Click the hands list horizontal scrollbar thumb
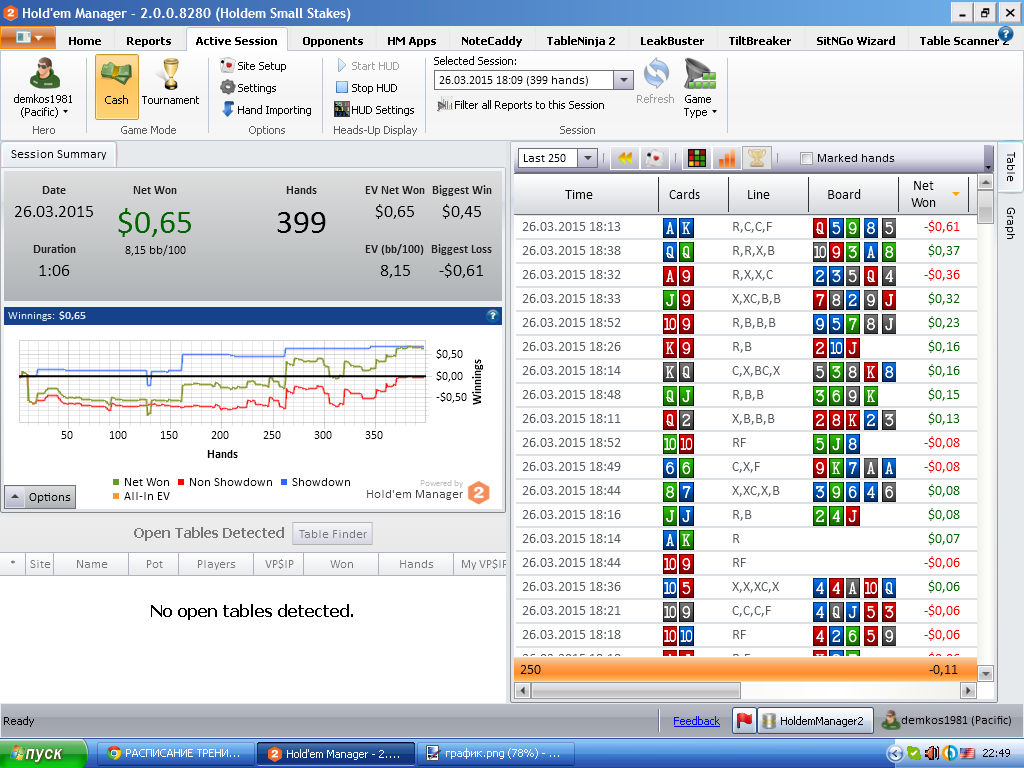The width and height of the screenshot is (1024, 768). pyautogui.click(x=635, y=690)
